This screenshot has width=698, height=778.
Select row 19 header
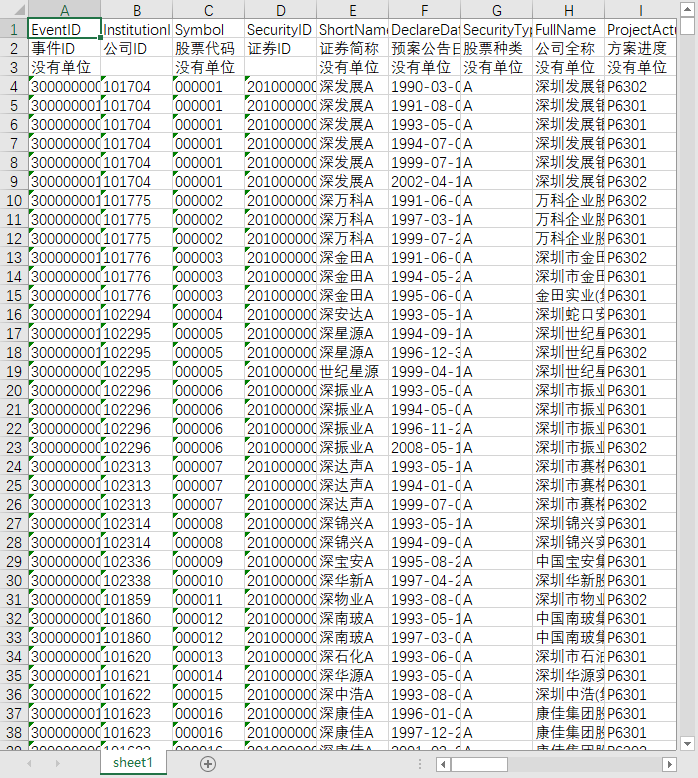14,372
